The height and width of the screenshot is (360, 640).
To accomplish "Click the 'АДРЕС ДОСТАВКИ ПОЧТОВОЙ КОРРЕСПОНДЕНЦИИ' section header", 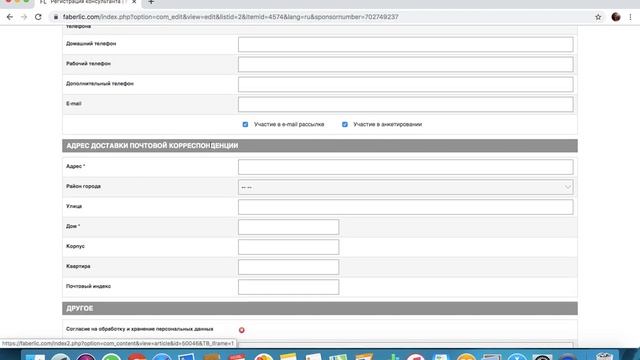I will click(x=320, y=146).
